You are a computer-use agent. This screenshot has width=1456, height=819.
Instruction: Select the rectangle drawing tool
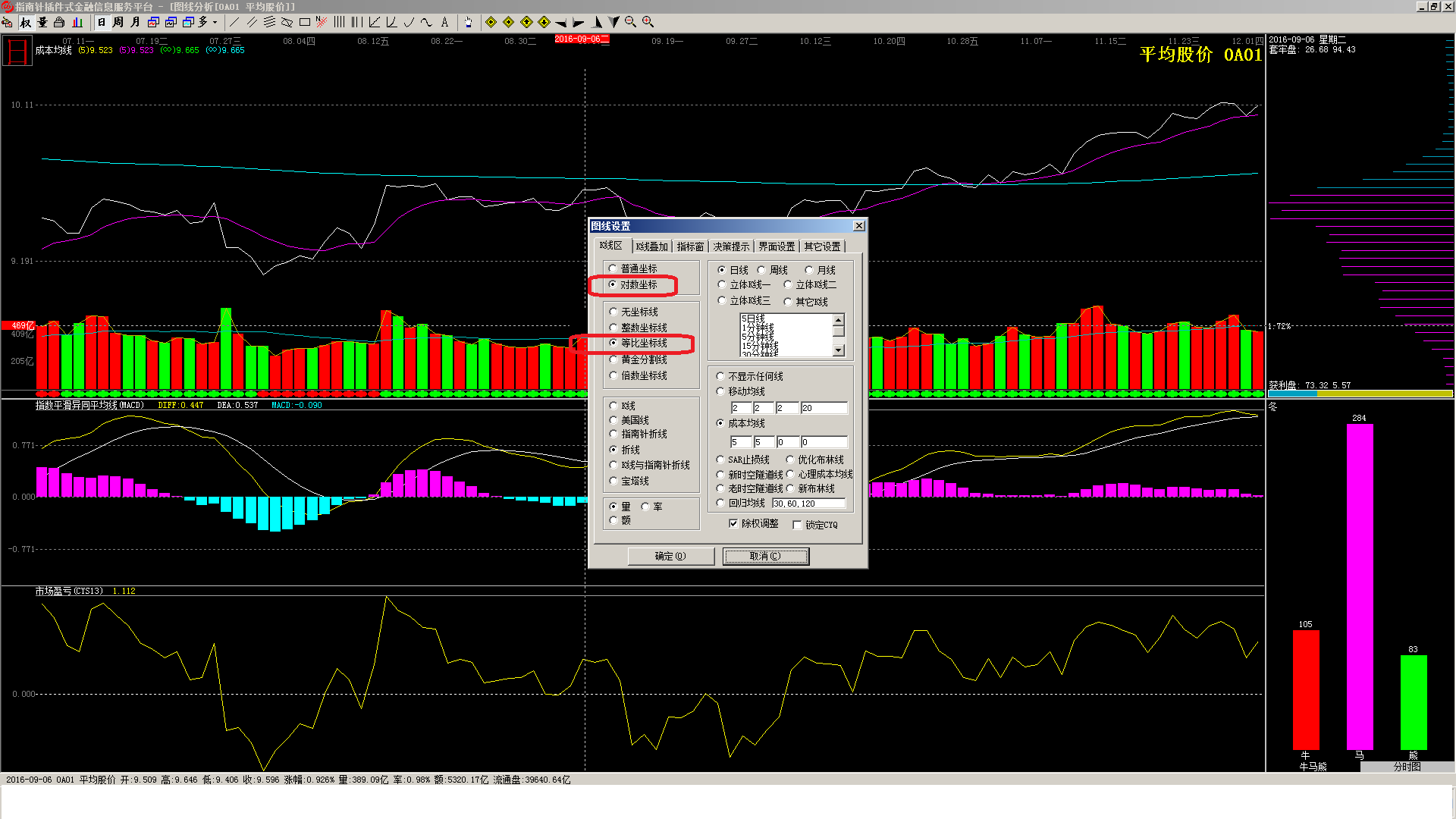click(305, 22)
